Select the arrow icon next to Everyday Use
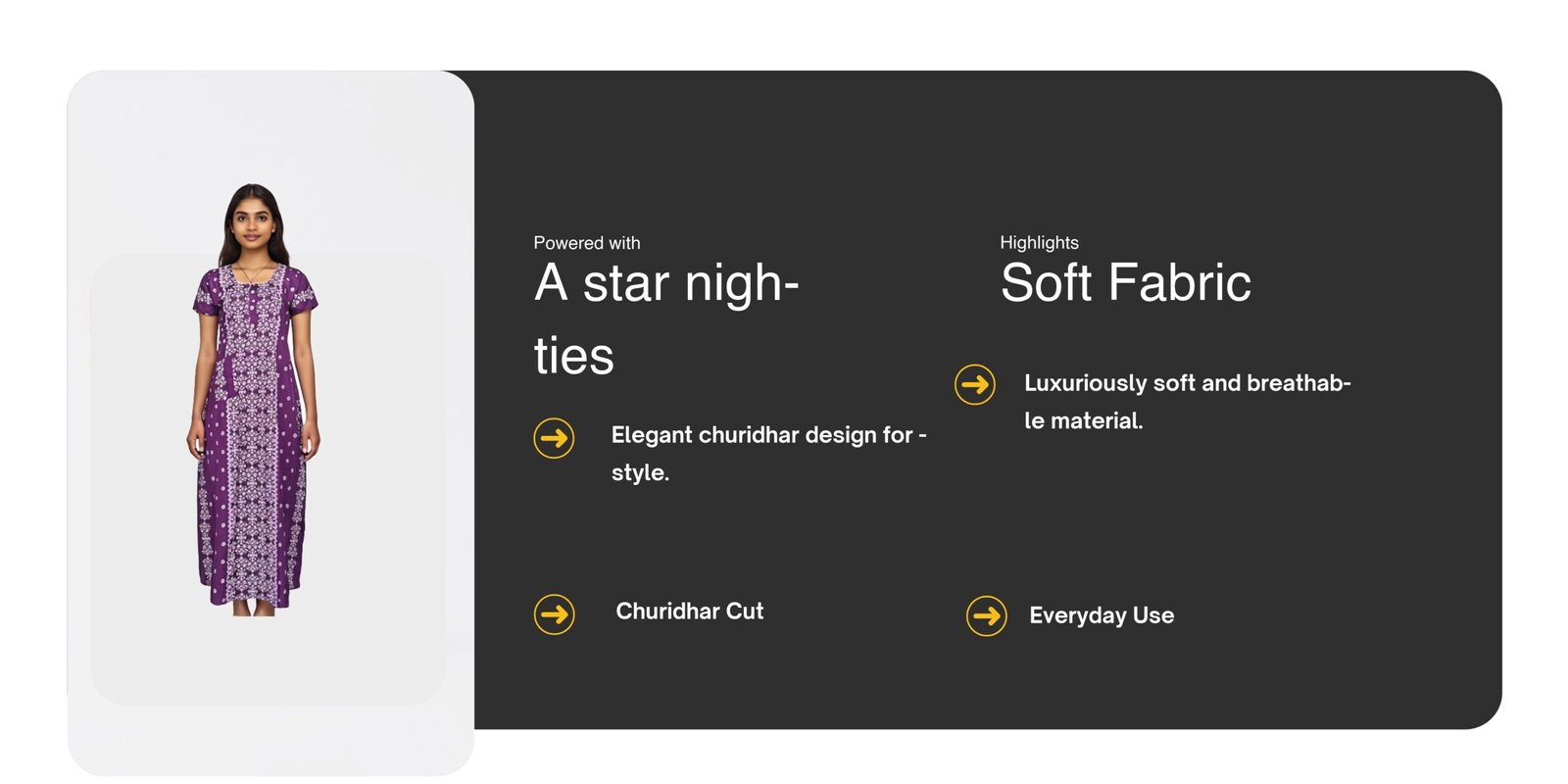This screenshot has width=1568, height=784. 986,615
